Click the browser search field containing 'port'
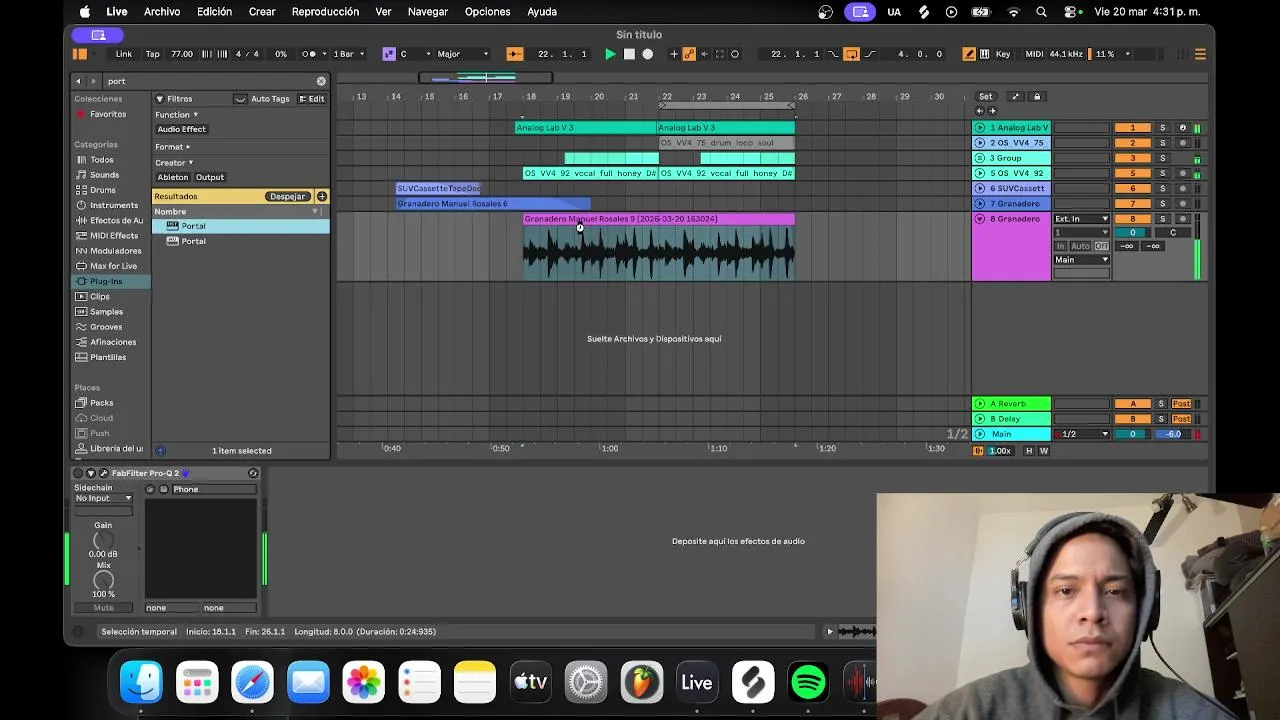Image resolution: width=1280 pixels, height=720 pixels. tap(208, 81)
